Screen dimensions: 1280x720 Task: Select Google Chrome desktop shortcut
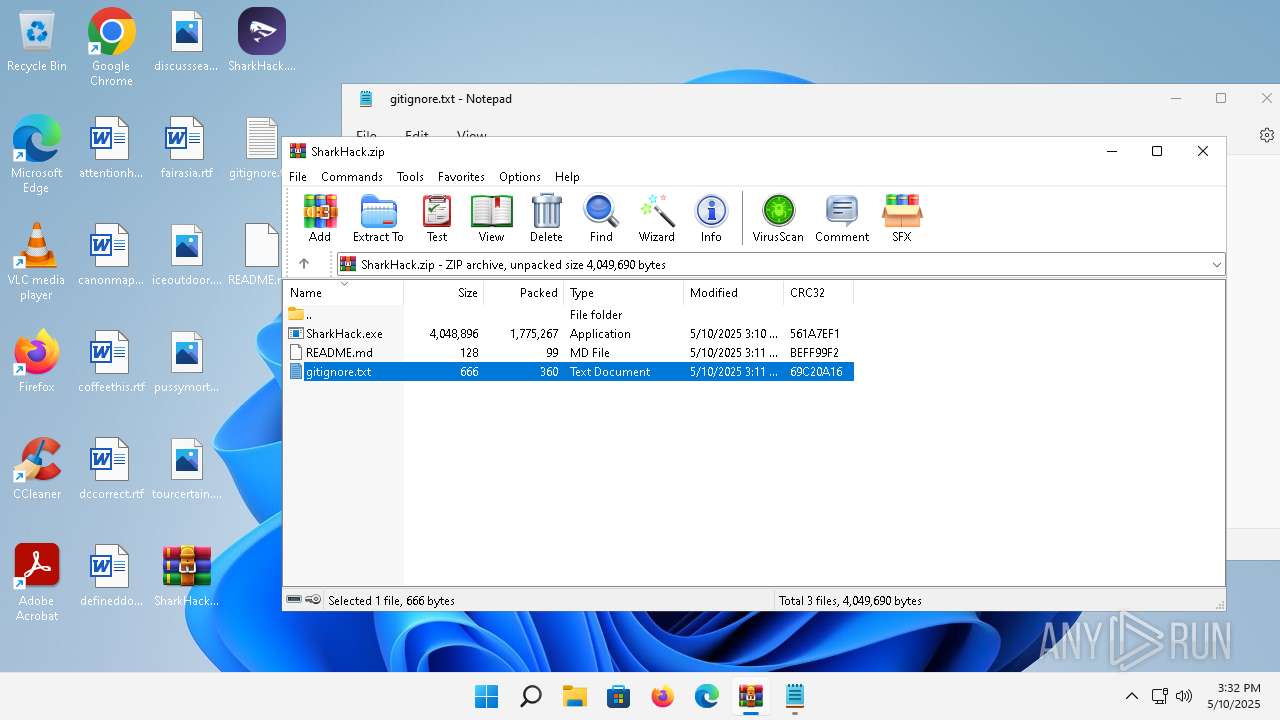pyautogui.click(x=111, y=47)
